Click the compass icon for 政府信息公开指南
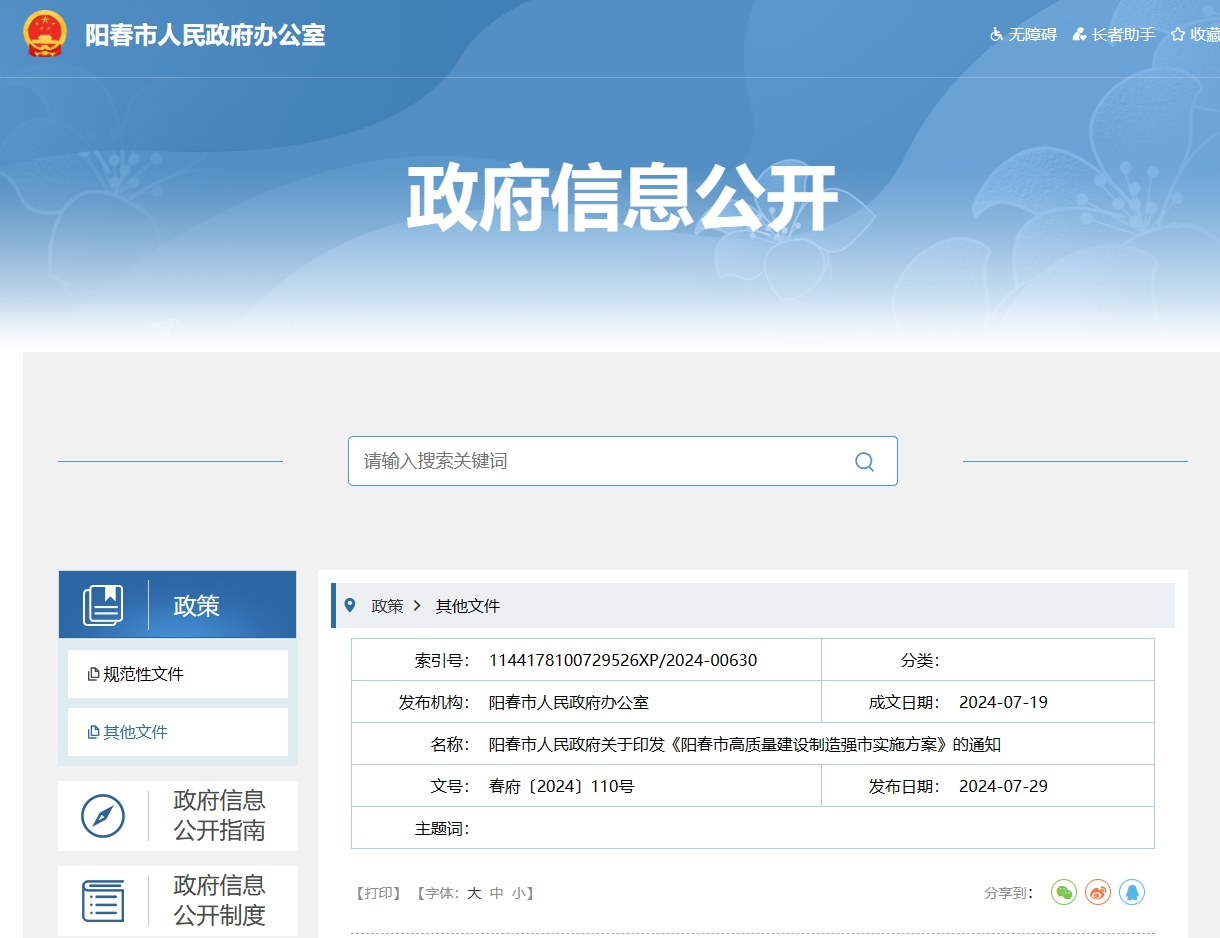 [x=103, y=816]
